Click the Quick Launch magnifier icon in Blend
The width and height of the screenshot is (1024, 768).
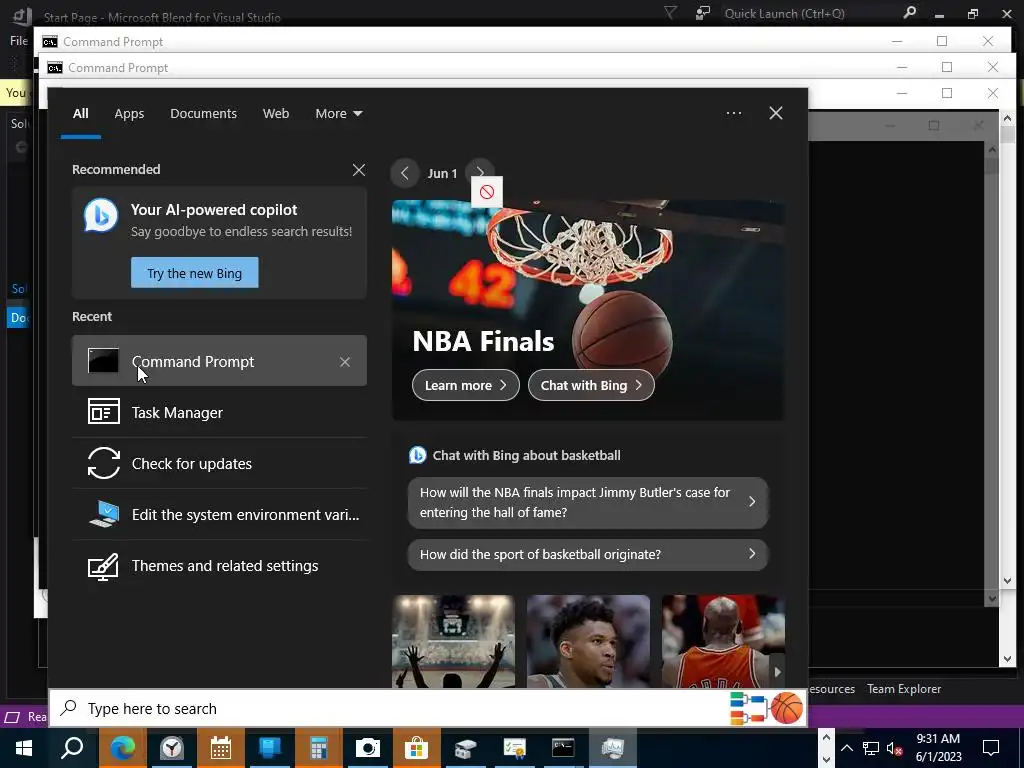click(x=908, y=12)
